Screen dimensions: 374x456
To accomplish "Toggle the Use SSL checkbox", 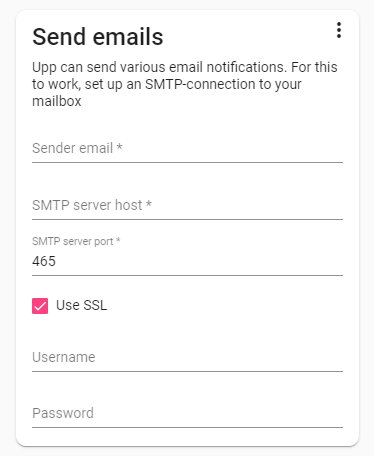I will pos(40,306).
